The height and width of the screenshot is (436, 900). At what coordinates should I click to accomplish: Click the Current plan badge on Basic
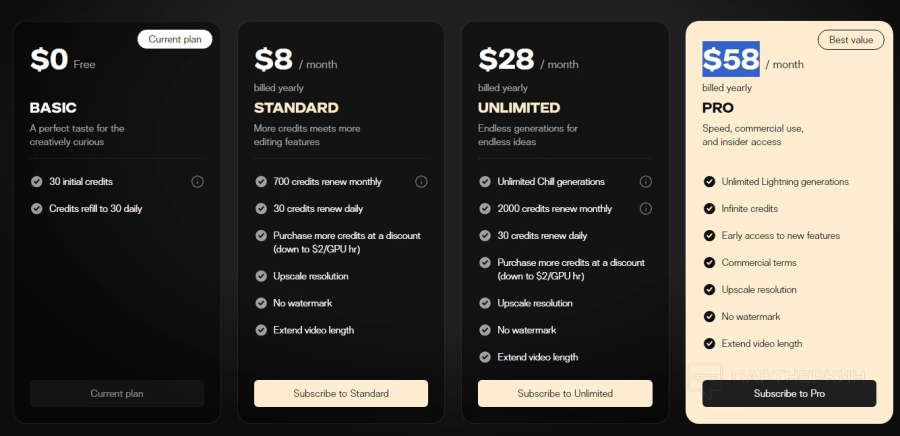[174, 39]
